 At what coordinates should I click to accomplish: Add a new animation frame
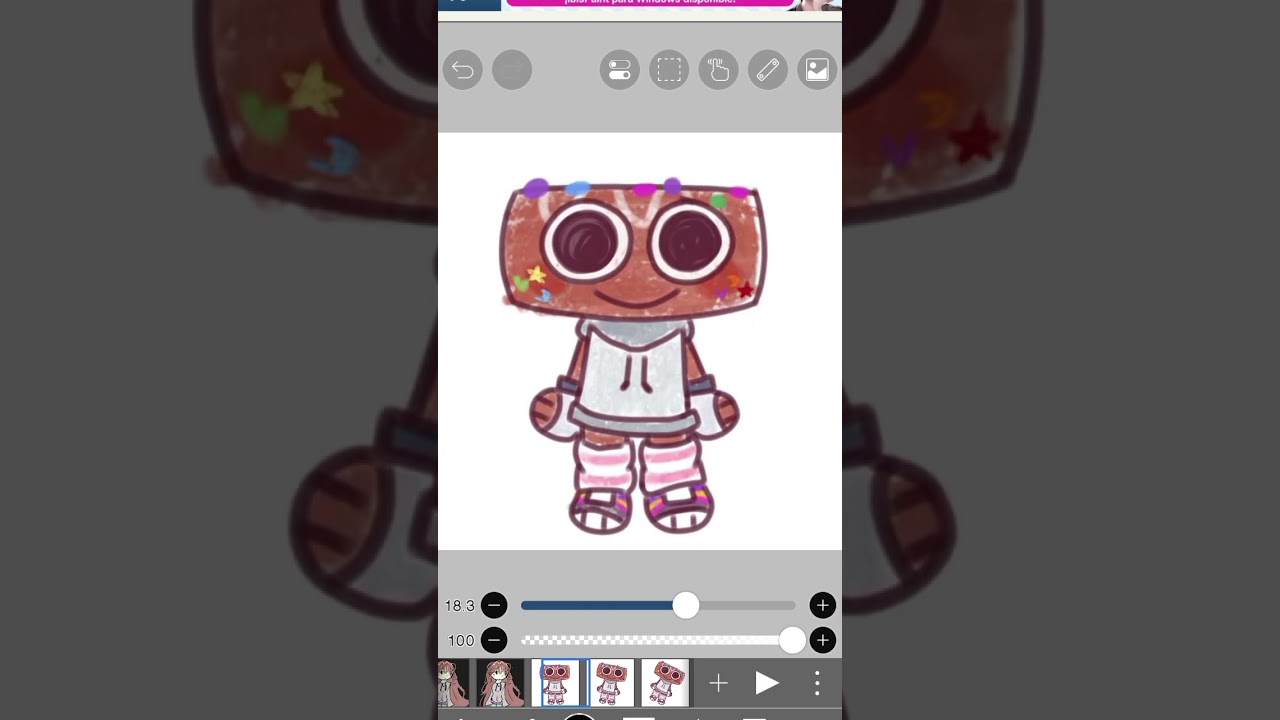coord(718,683)
